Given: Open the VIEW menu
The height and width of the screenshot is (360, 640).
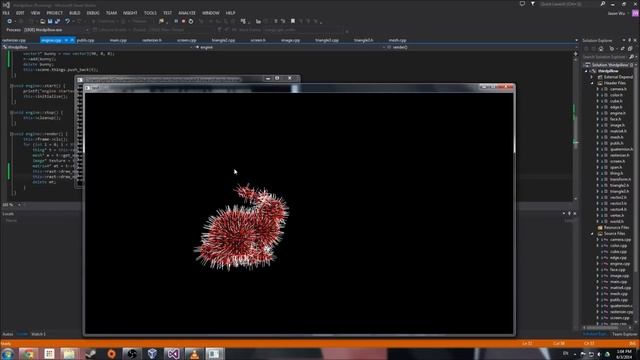Looking at the screenshot, I should point(36,13).
